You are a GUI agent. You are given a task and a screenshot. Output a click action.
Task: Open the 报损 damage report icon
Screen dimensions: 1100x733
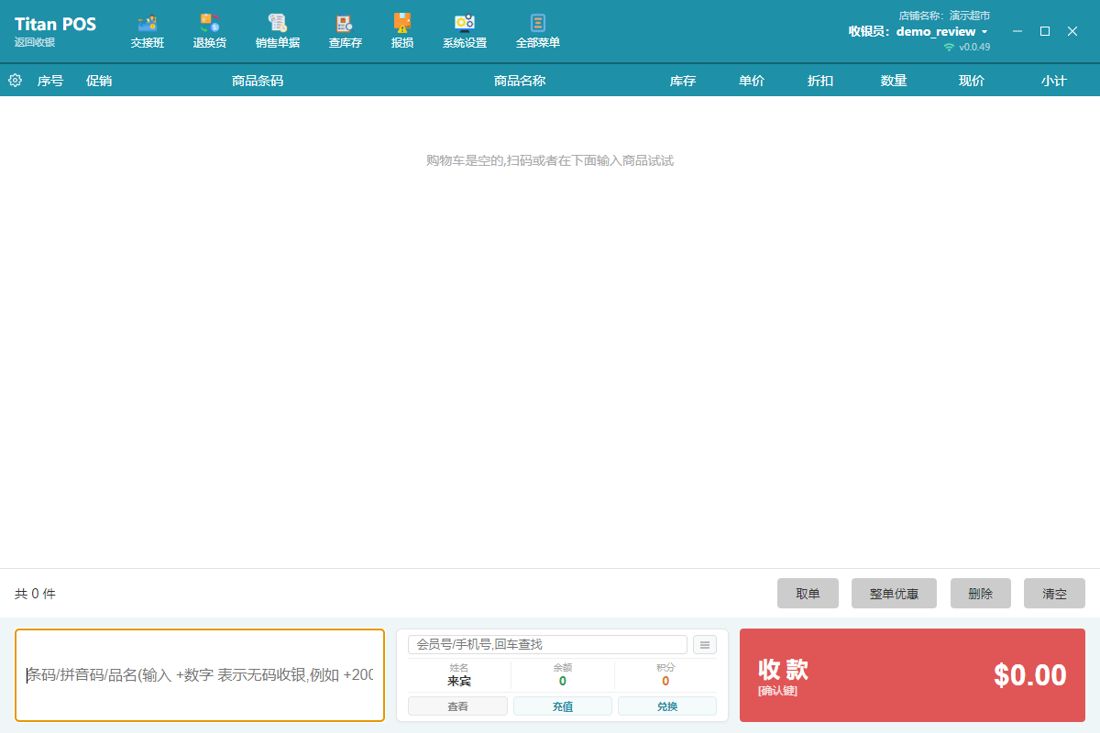click(402, 32)
